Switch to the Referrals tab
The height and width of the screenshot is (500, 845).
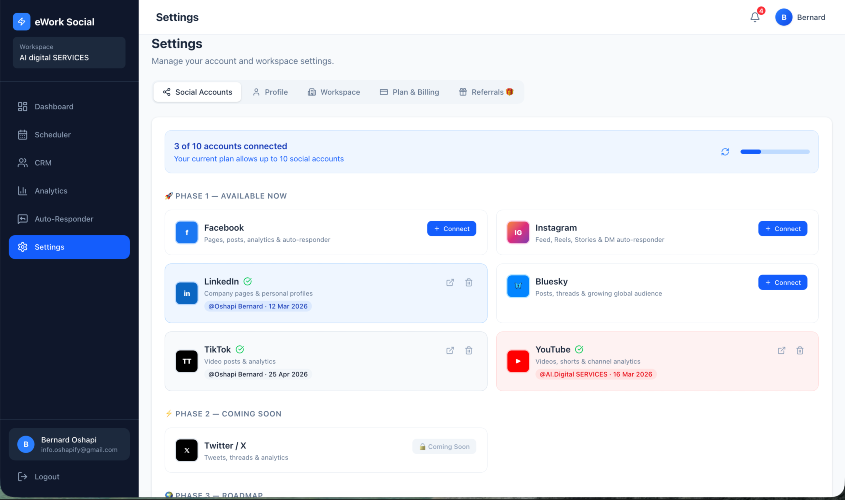tap(486, 92)
